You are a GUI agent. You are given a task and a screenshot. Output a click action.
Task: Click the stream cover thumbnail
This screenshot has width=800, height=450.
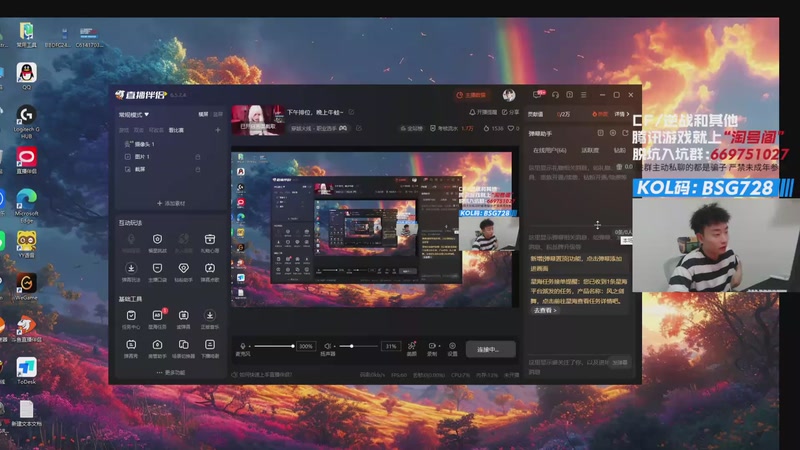pyautogui.click(x=258, y=120)
